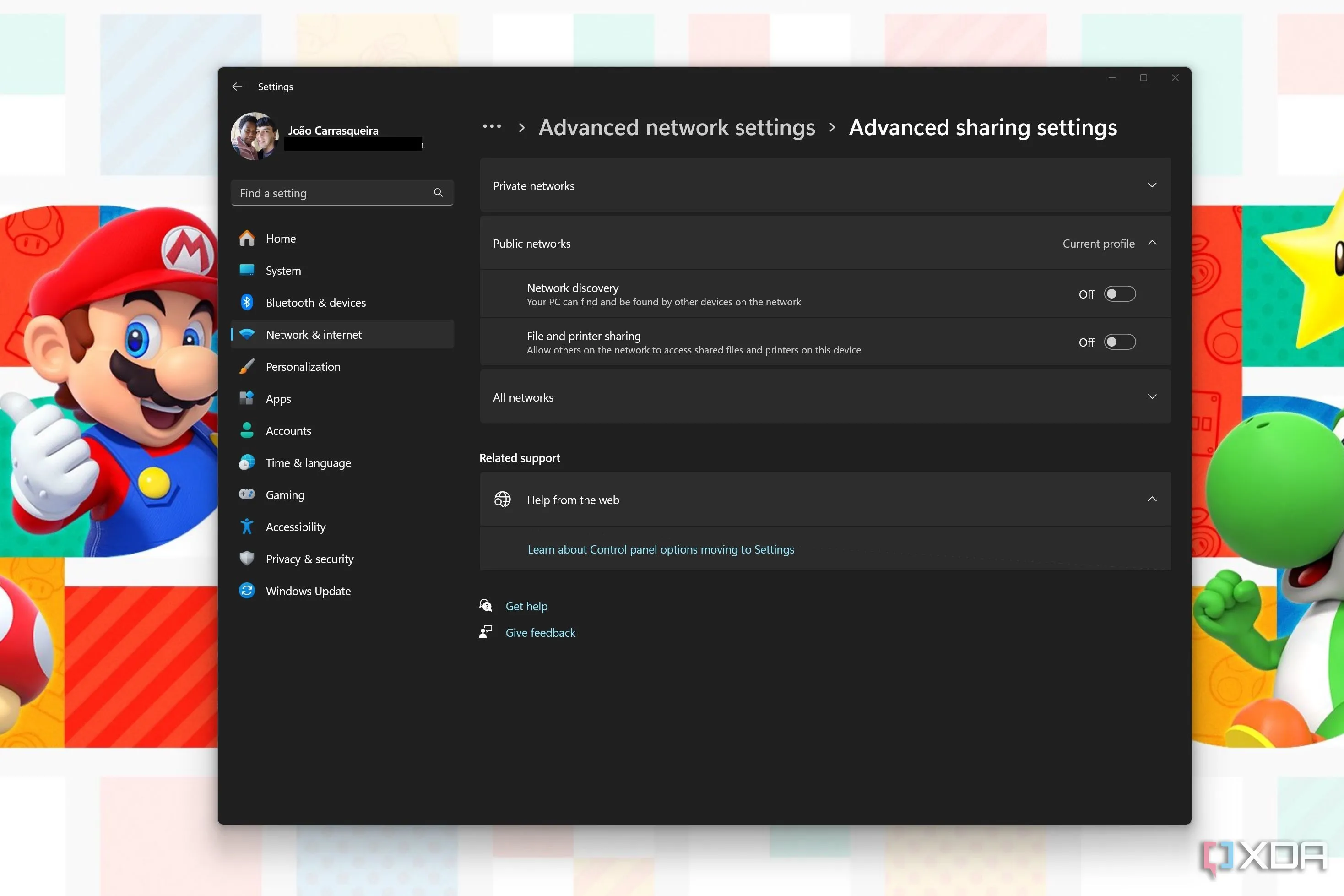Collapse the Public networks section
This screenshot has height=896, width=1344.
click(x=1152, y=243)
